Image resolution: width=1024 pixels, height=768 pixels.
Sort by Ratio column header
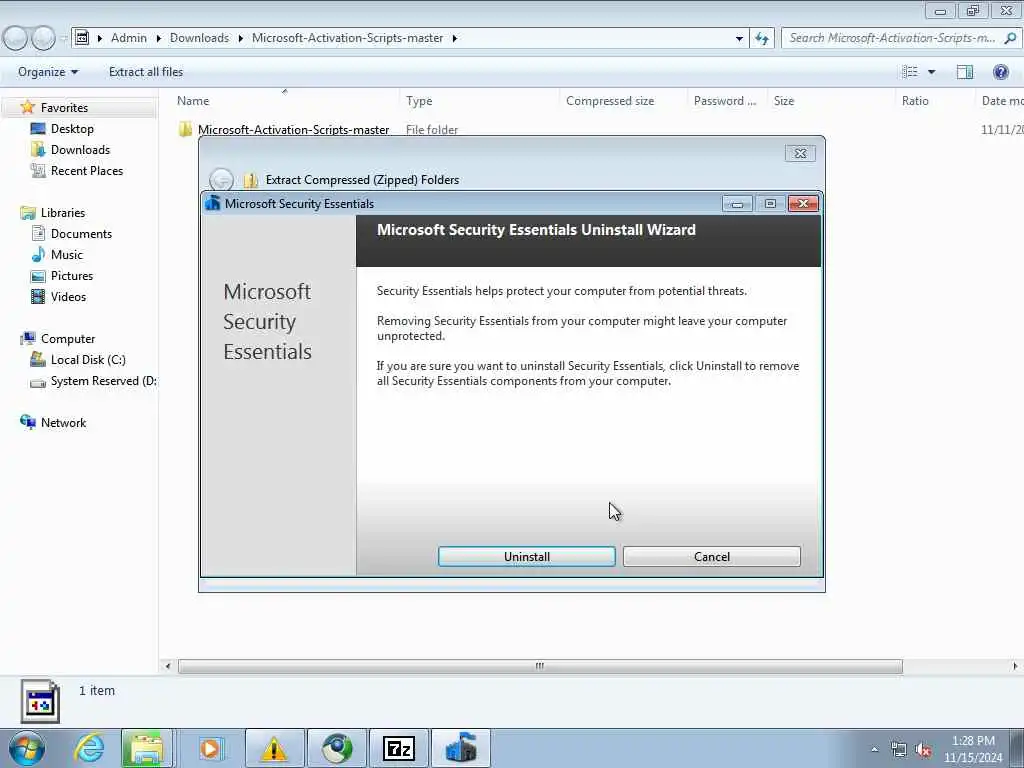tap(915, 101)
